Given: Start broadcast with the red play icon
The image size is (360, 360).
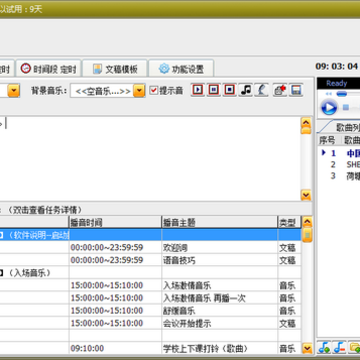Looking at the screenshot, I should tap(198, 90).
